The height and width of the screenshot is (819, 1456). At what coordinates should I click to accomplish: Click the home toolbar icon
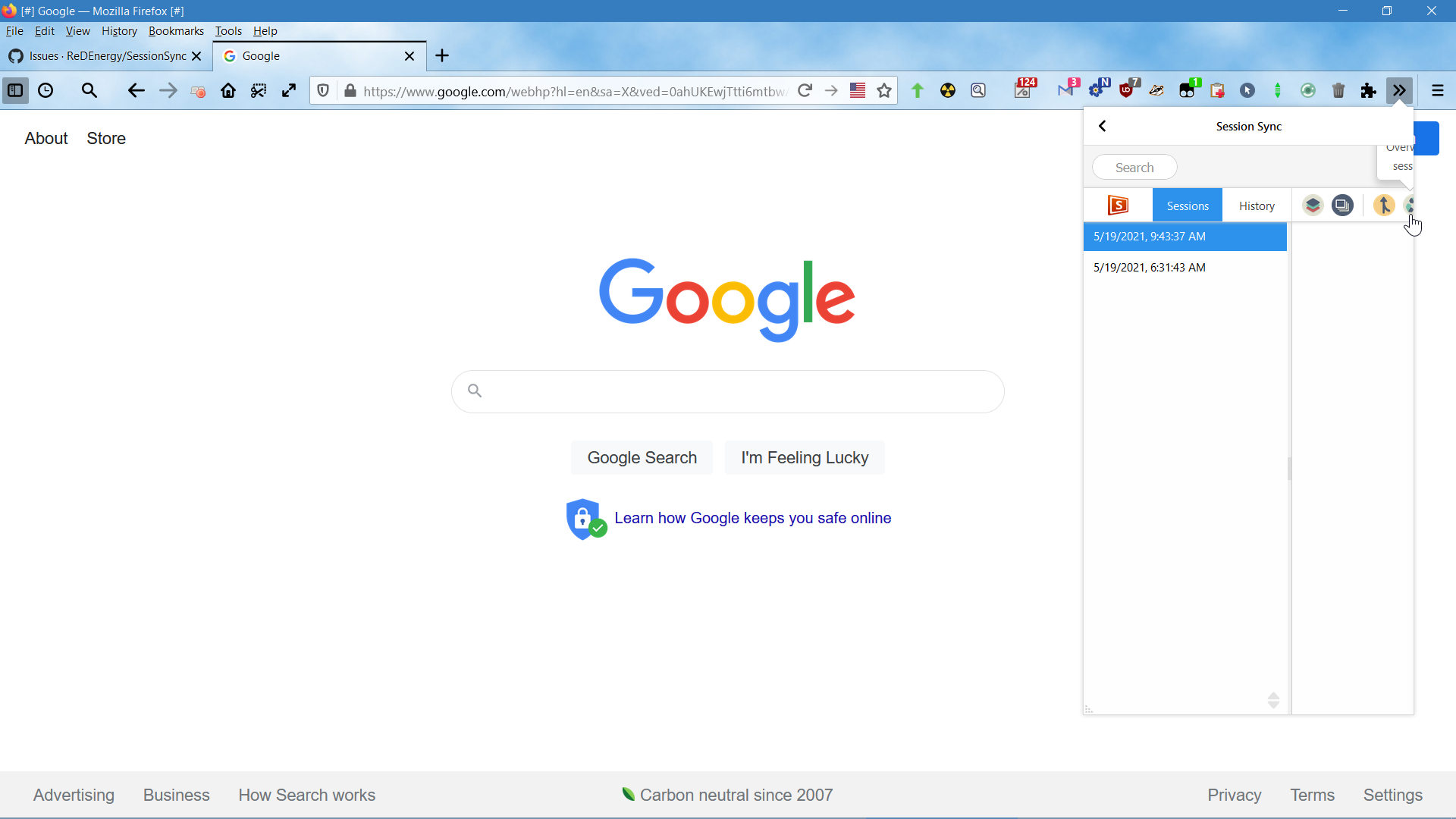click(228, 91)
